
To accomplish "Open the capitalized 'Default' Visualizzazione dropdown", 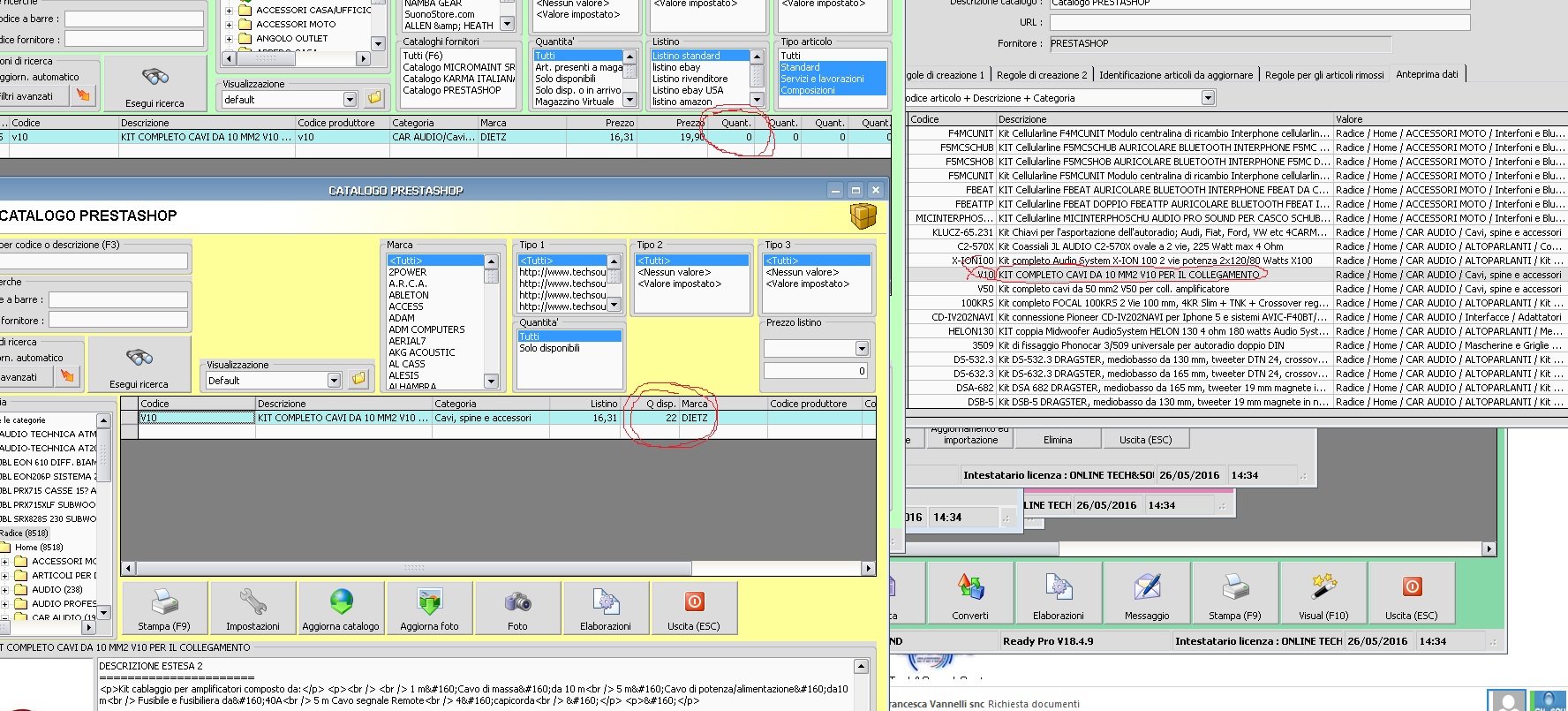I will click(334, 381).
